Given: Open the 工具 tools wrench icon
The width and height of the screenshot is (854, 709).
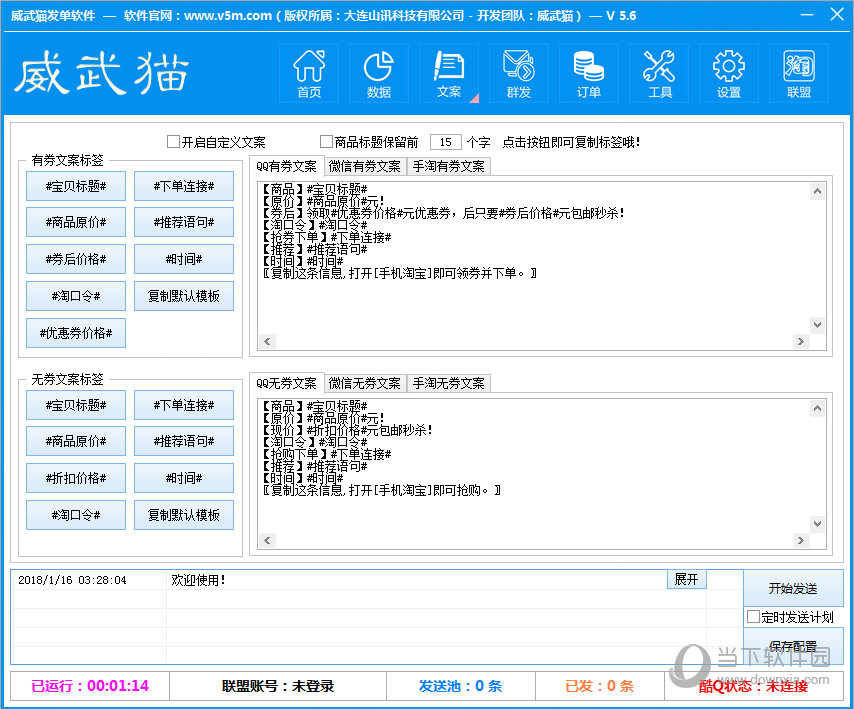Looking at the screenshot, I should tap(659, 74).
